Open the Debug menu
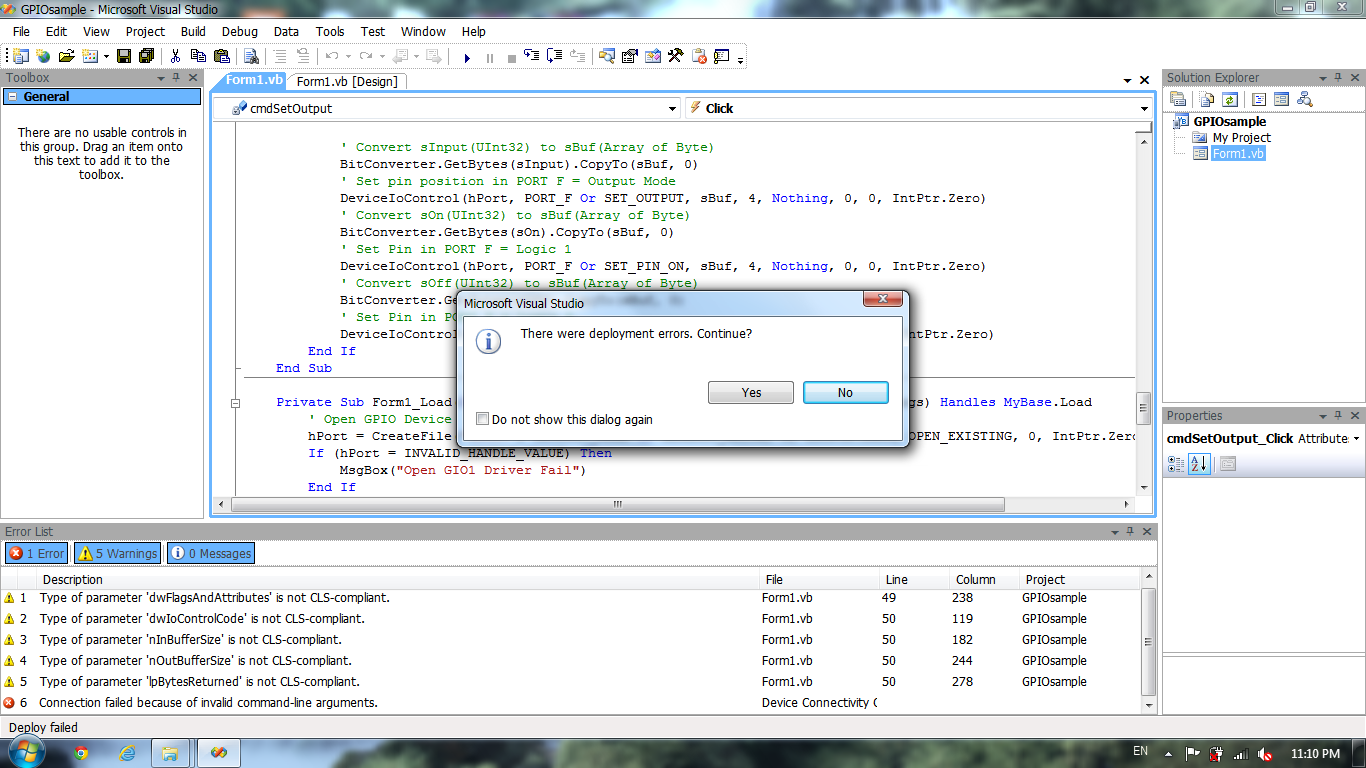The height and width of the screenshot is (768, 1366). click(239, 31)
